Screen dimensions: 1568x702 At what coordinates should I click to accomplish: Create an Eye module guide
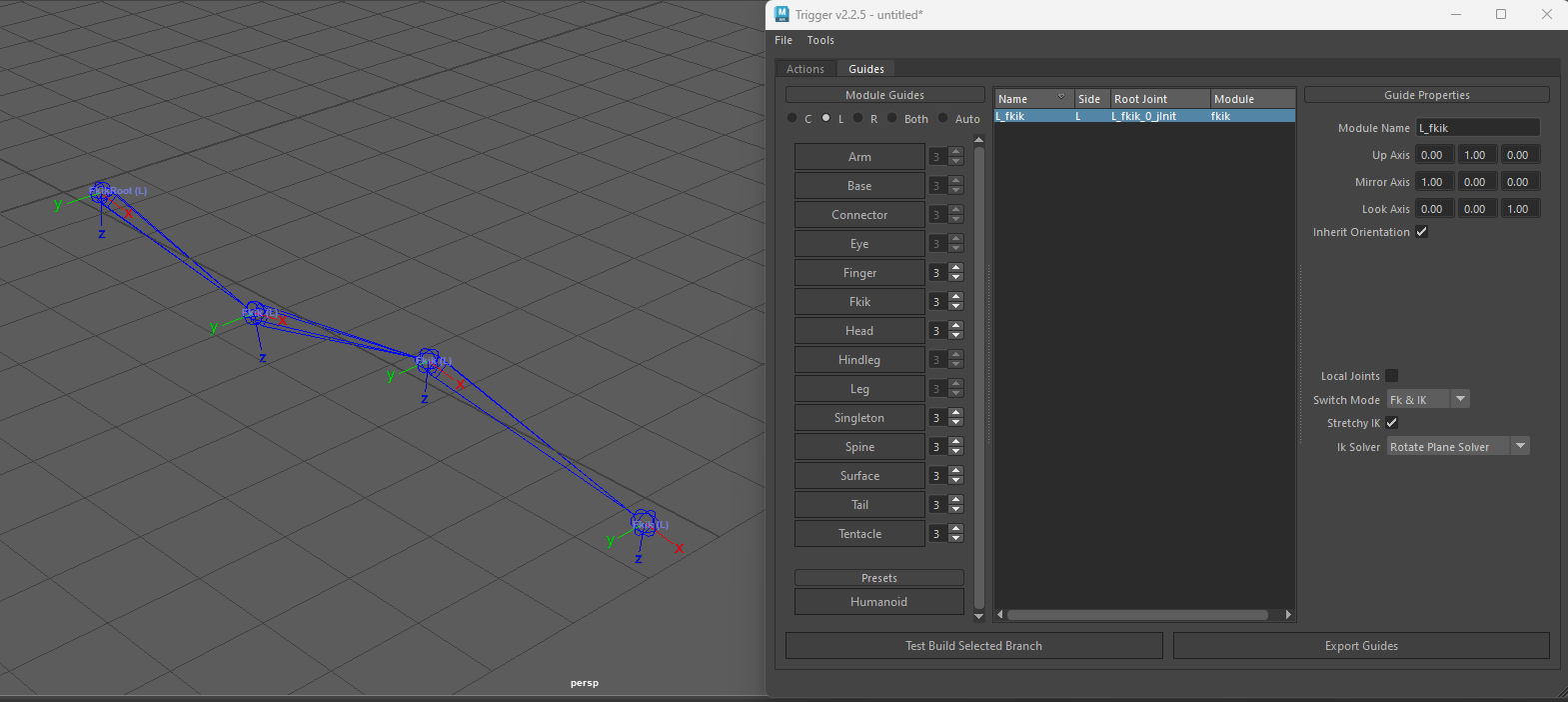859,244
